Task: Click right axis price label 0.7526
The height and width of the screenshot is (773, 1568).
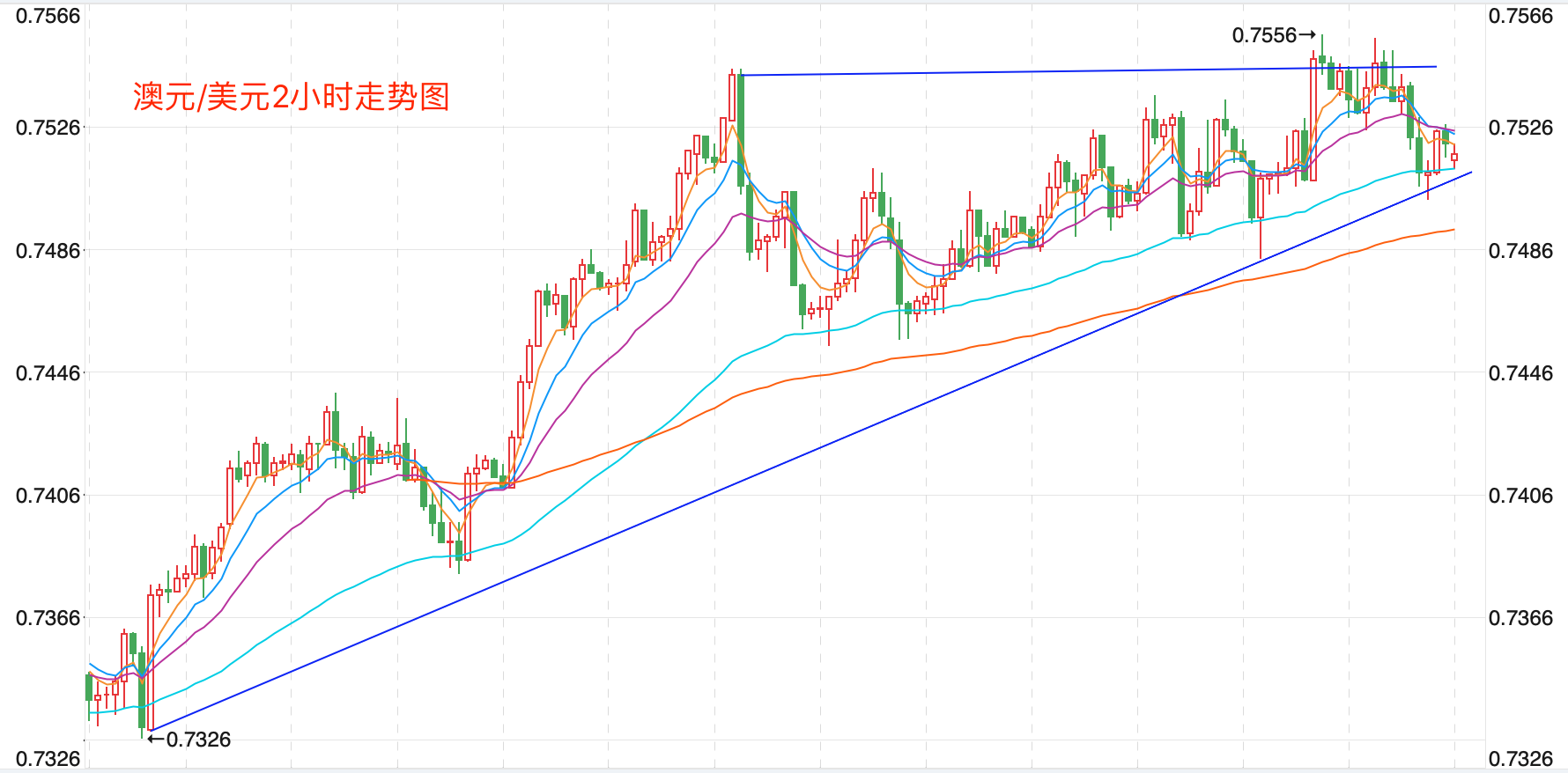Action: tap(1520, 128)
